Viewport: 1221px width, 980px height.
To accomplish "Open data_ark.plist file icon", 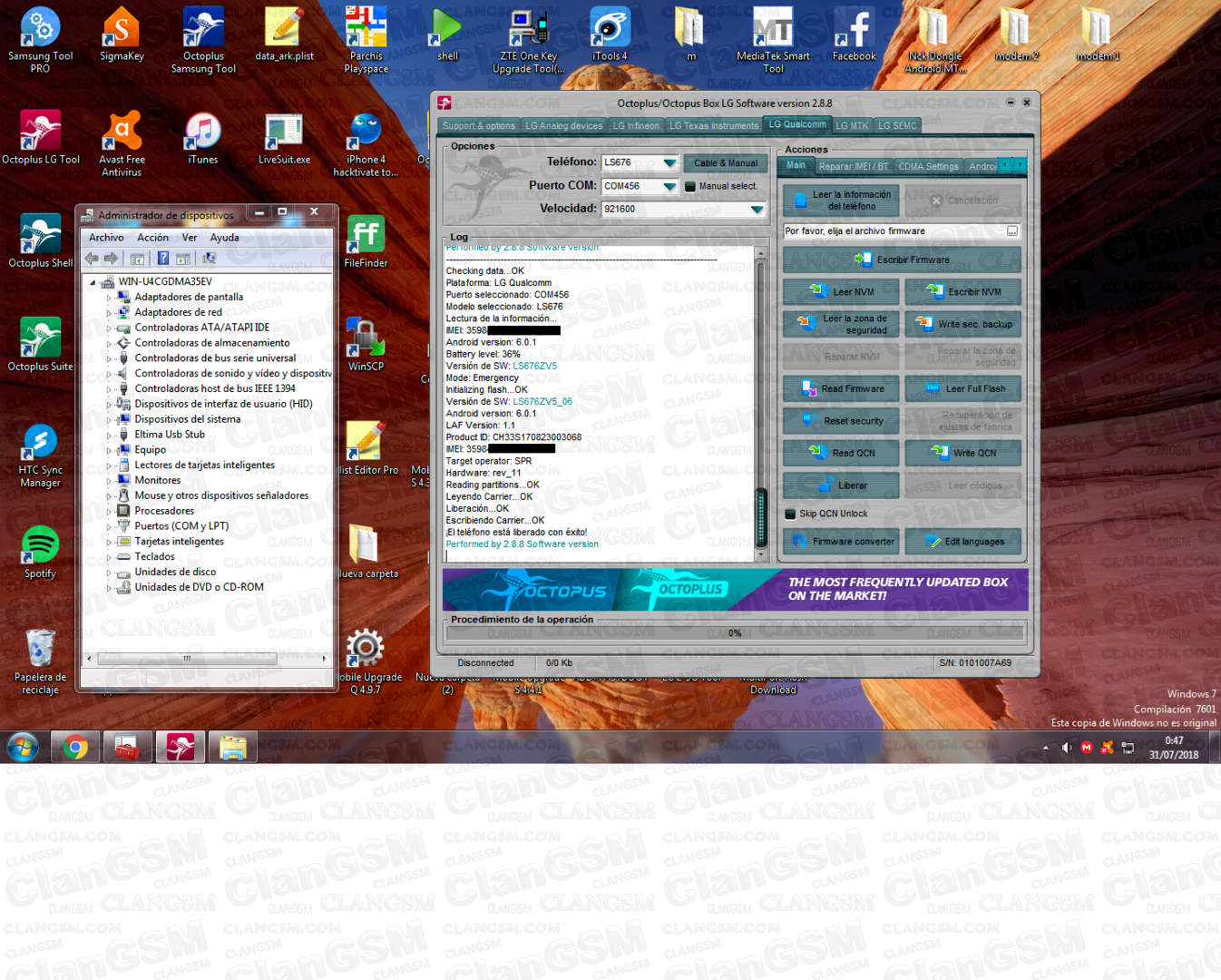I will pos(284,34).
